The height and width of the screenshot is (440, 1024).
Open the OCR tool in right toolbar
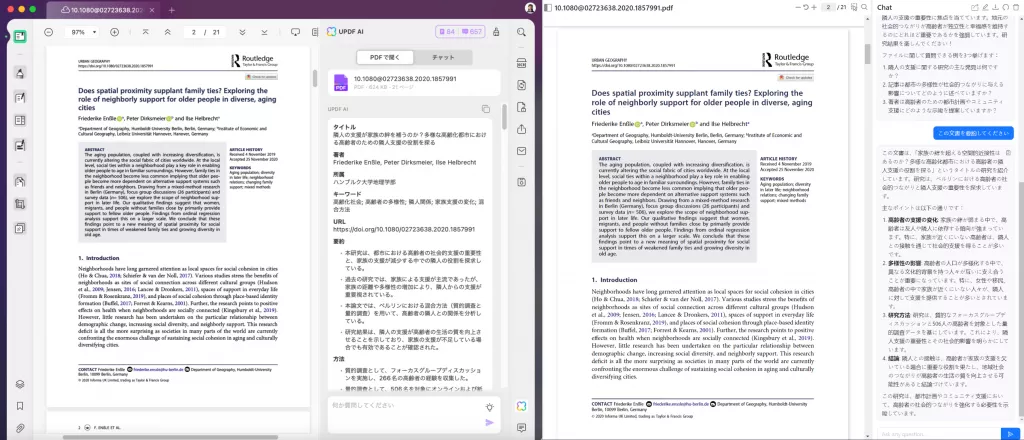521,64
